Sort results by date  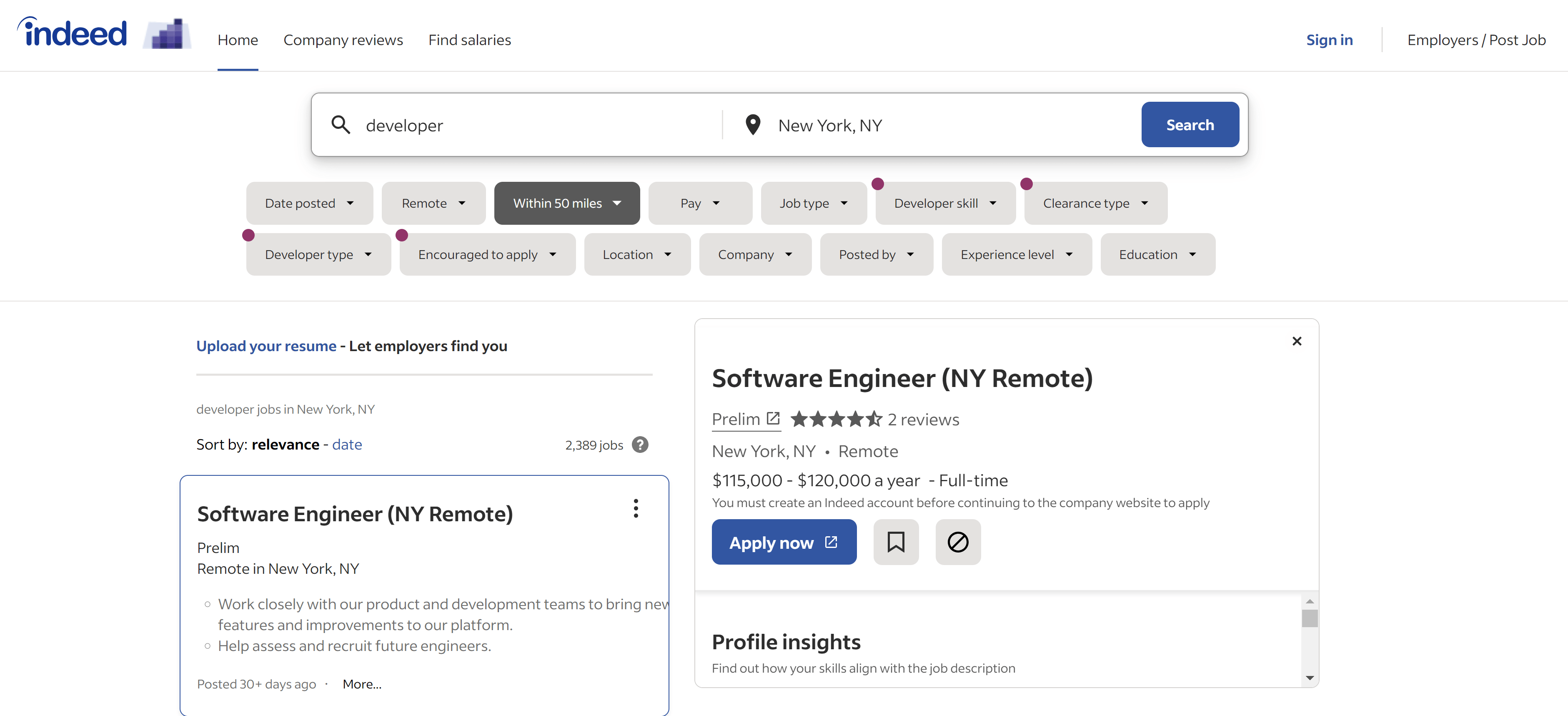click(347, 445)
